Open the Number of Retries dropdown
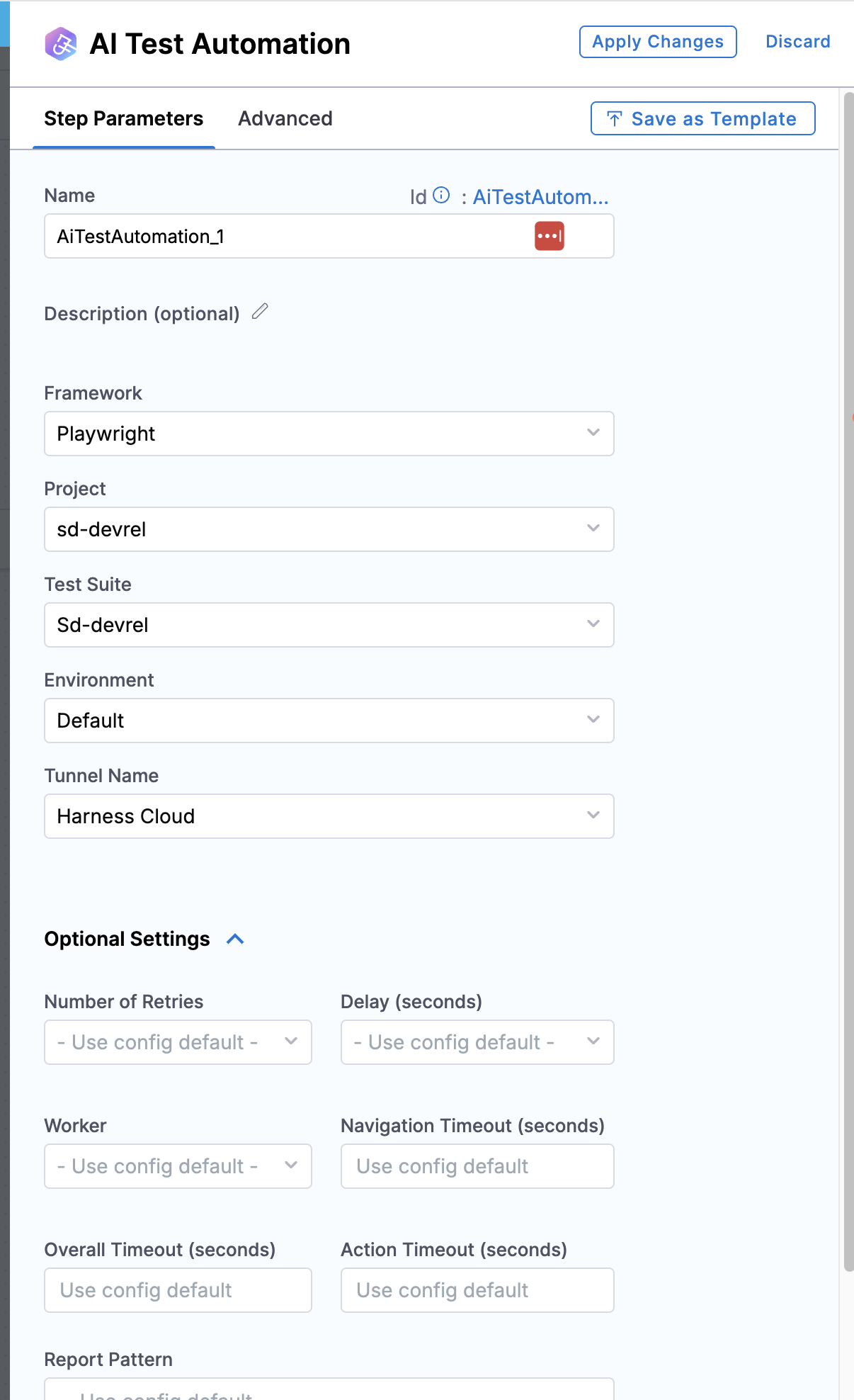 pos(178,1042)
